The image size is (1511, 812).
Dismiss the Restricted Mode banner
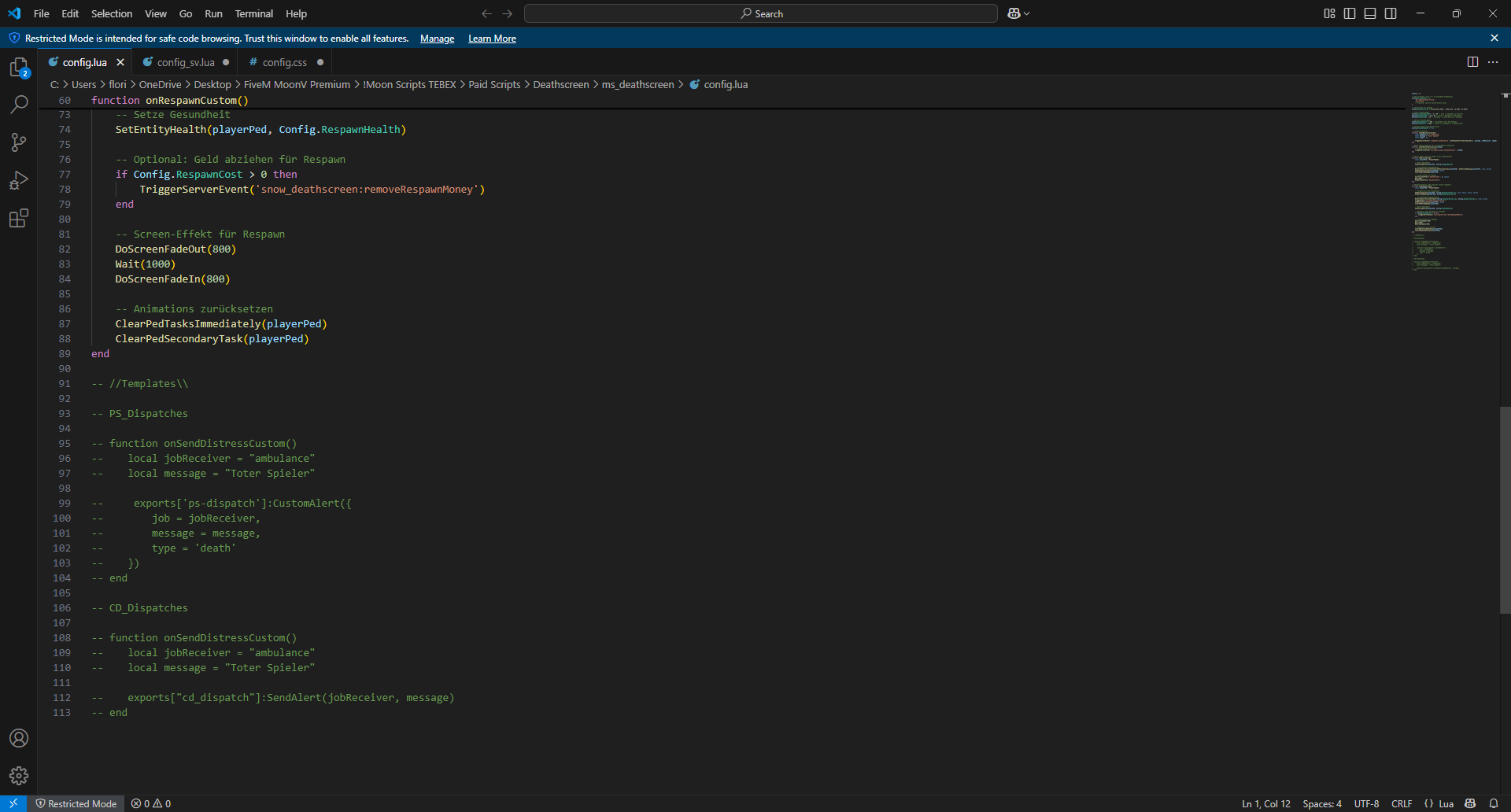coord(1494,38)
